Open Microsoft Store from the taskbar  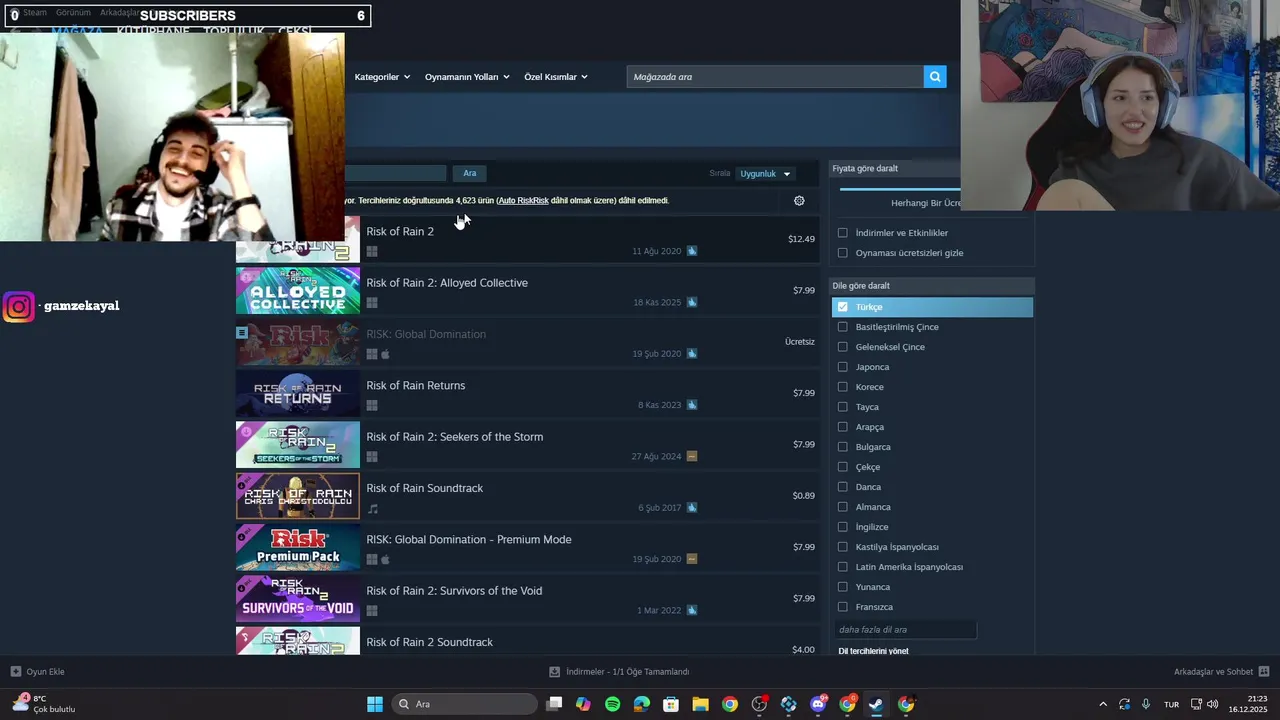pos(671,705)
